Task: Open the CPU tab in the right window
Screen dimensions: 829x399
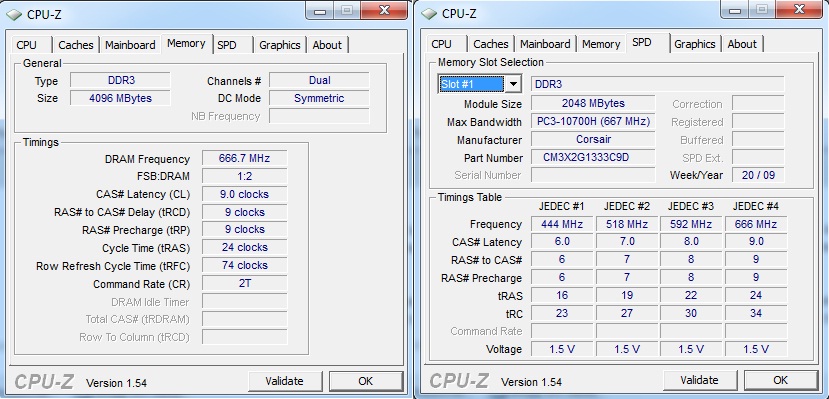Action: pos(441,44)
